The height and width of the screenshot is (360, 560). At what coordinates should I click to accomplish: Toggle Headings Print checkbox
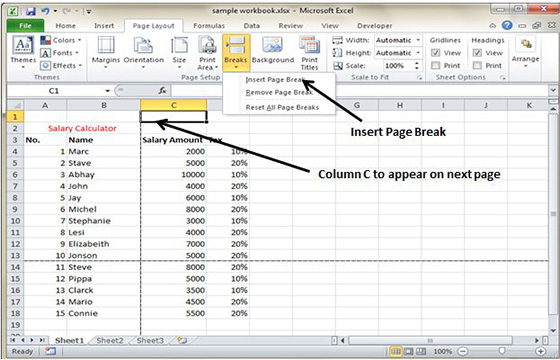[477, 66]
